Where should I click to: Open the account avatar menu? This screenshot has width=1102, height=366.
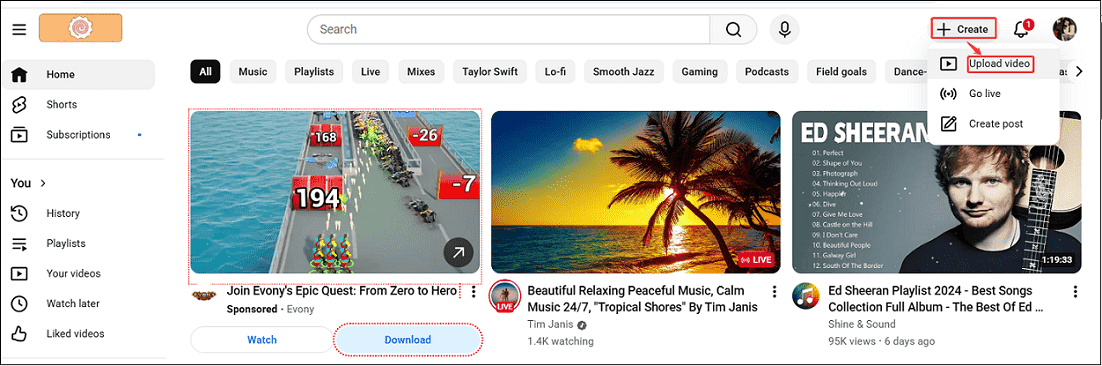pyautogui.click(x=1065, y=30)
